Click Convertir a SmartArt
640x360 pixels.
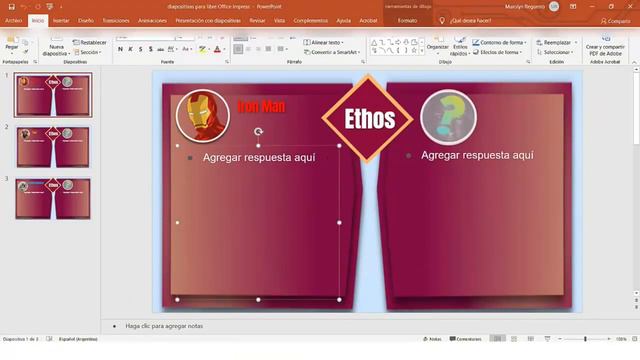pos(332,52)
